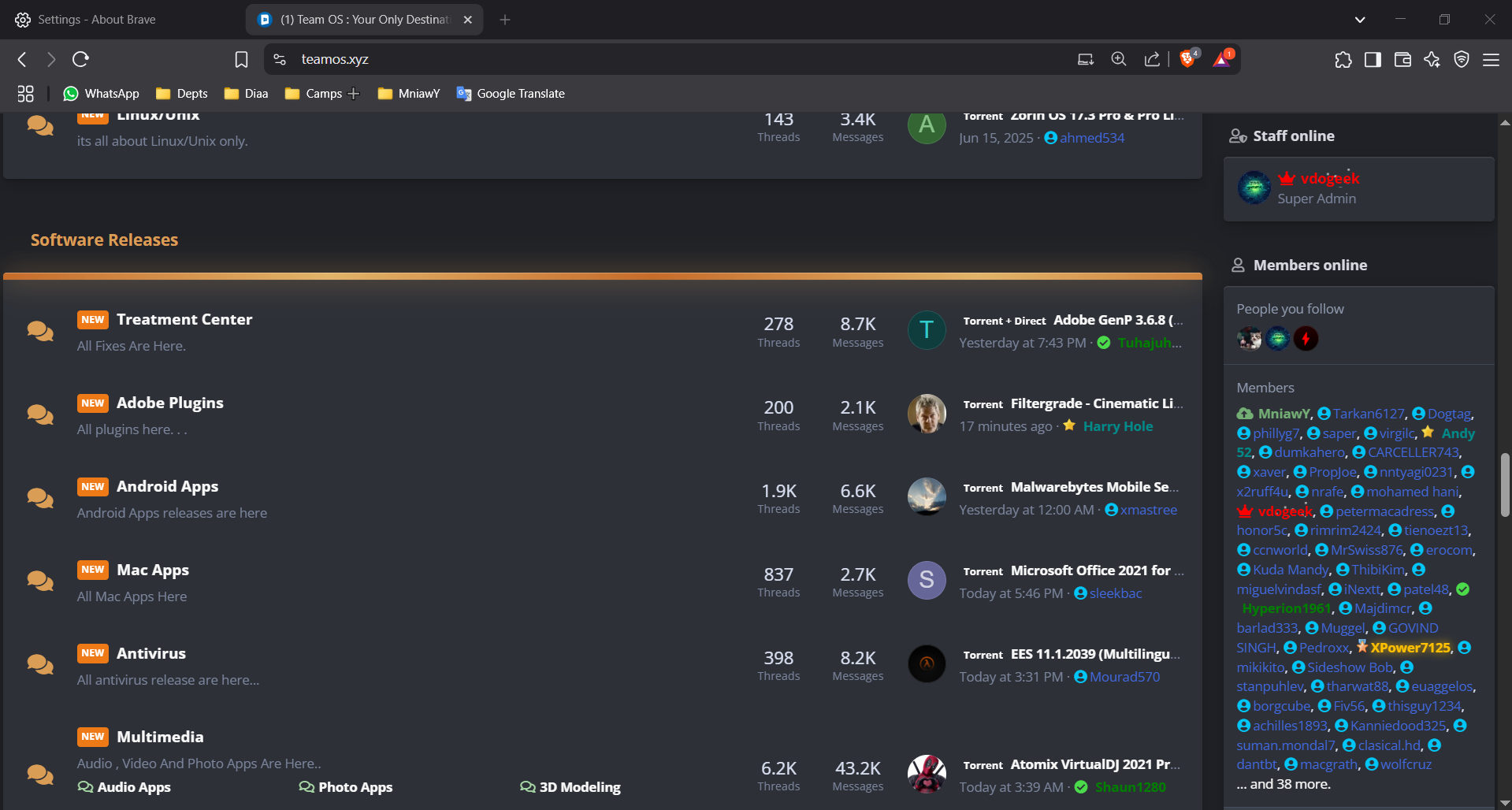
Task: Open Audio Apps sub-forum
Action: 124,787
